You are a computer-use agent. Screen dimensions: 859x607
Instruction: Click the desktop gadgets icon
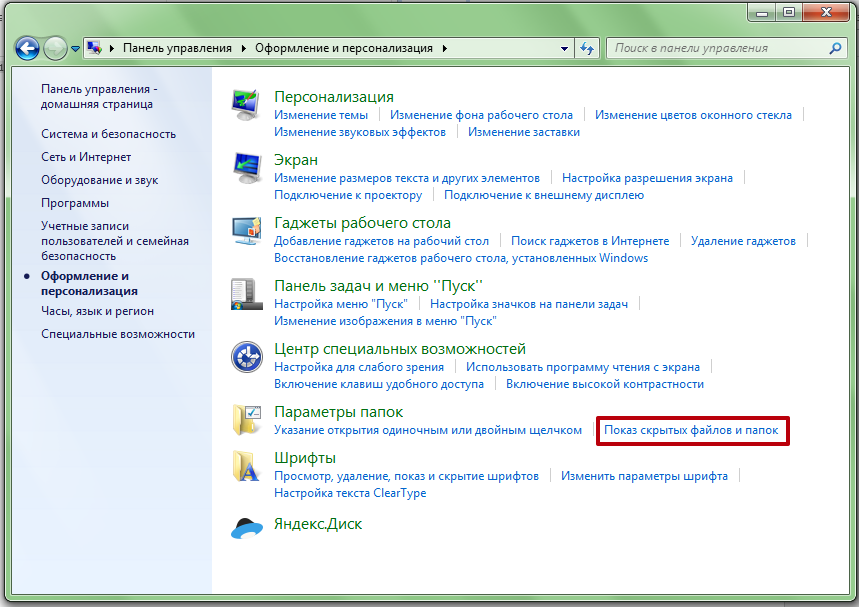tap(246, 231)
